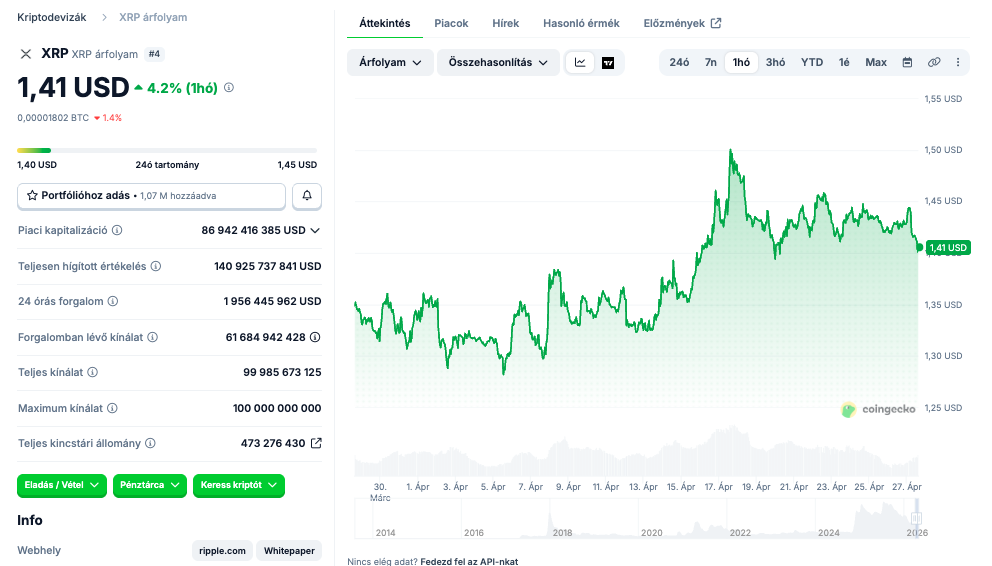Switch to the Hasonló érmék tab
The width and height of the screenshot is (992, 566).
(x=581, y=23)
